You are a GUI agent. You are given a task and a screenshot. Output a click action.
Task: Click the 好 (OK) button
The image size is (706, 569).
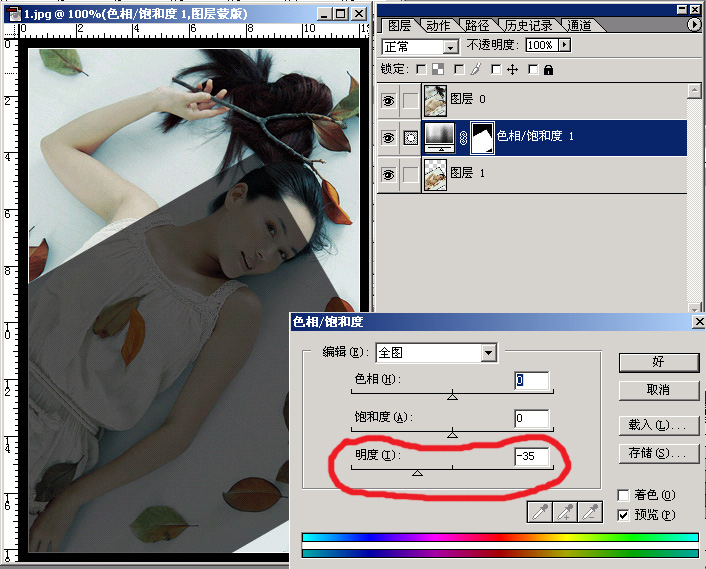[x=658, y=361]
